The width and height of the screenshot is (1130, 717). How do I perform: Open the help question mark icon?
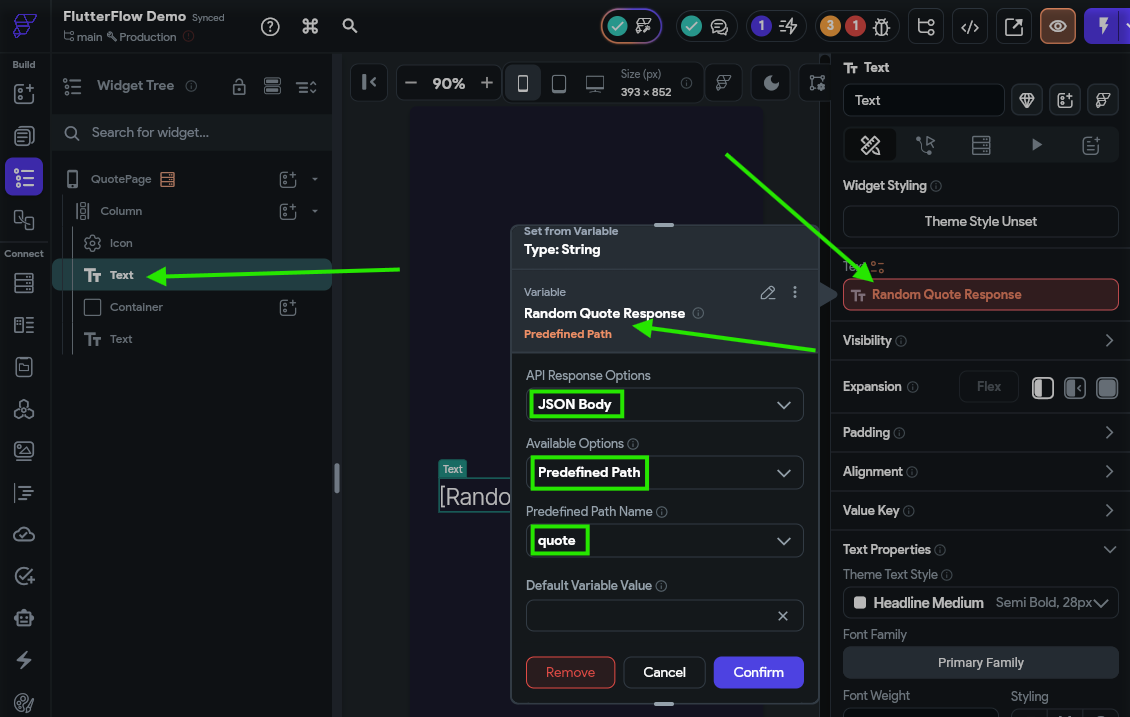pyautogui.click(x=270, y=27)
